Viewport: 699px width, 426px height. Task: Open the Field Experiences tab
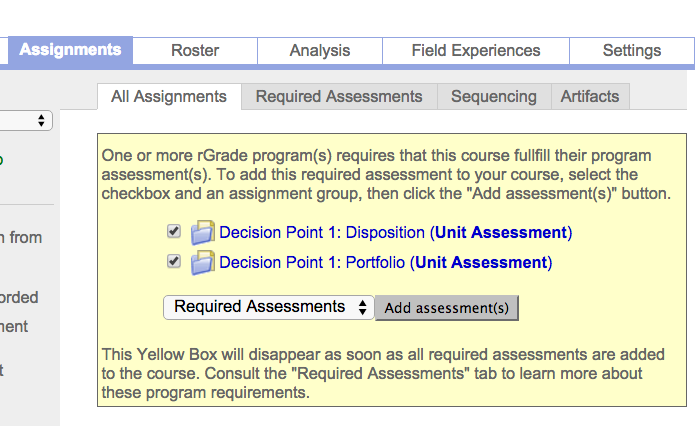tap(476, 50)
